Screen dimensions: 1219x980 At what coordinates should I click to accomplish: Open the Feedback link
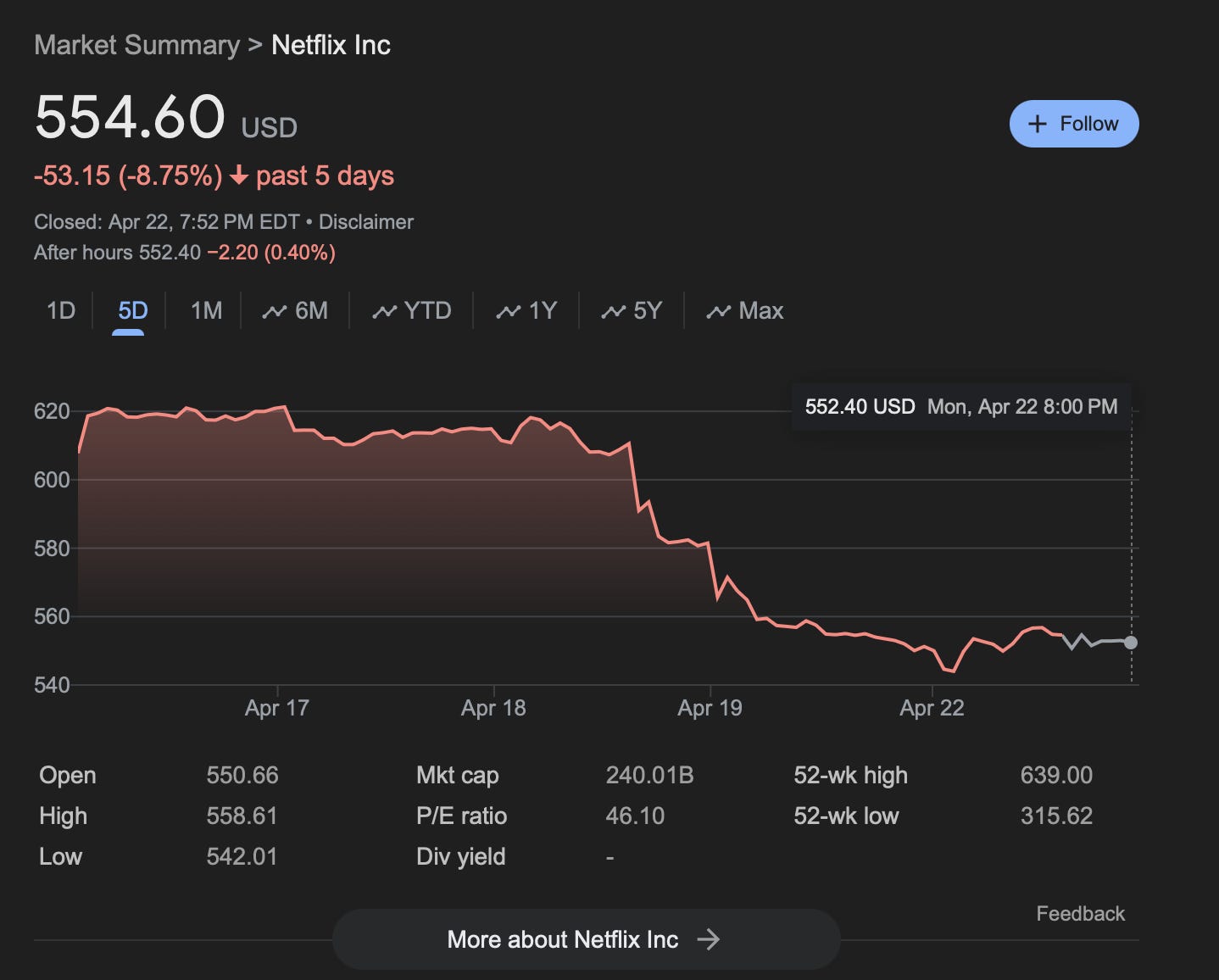click(1080, 914)
